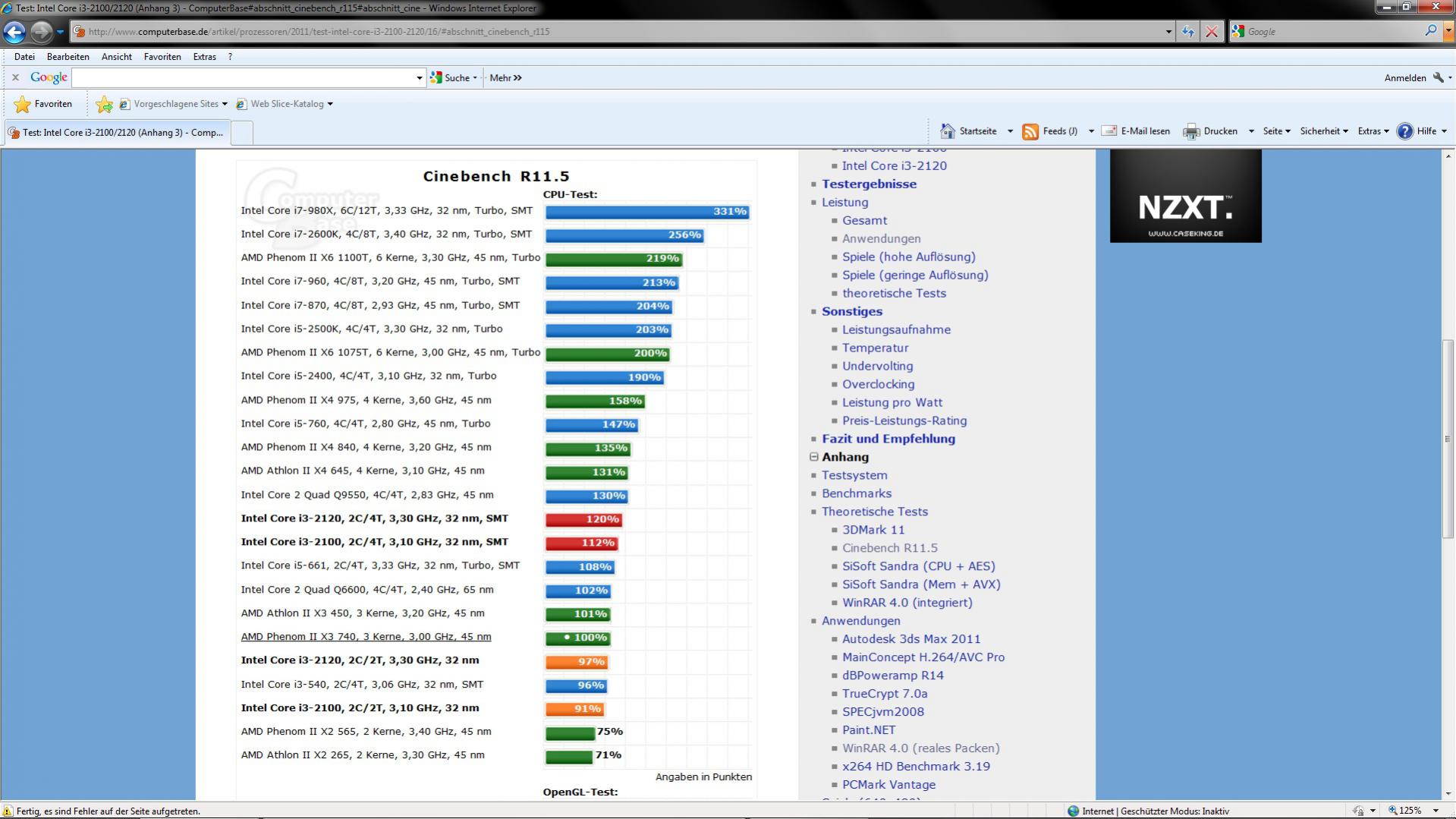This screenshot has height=819, width=1456.
Task: Click the Google toolbar search input
Action: click(x=243, y=77)
